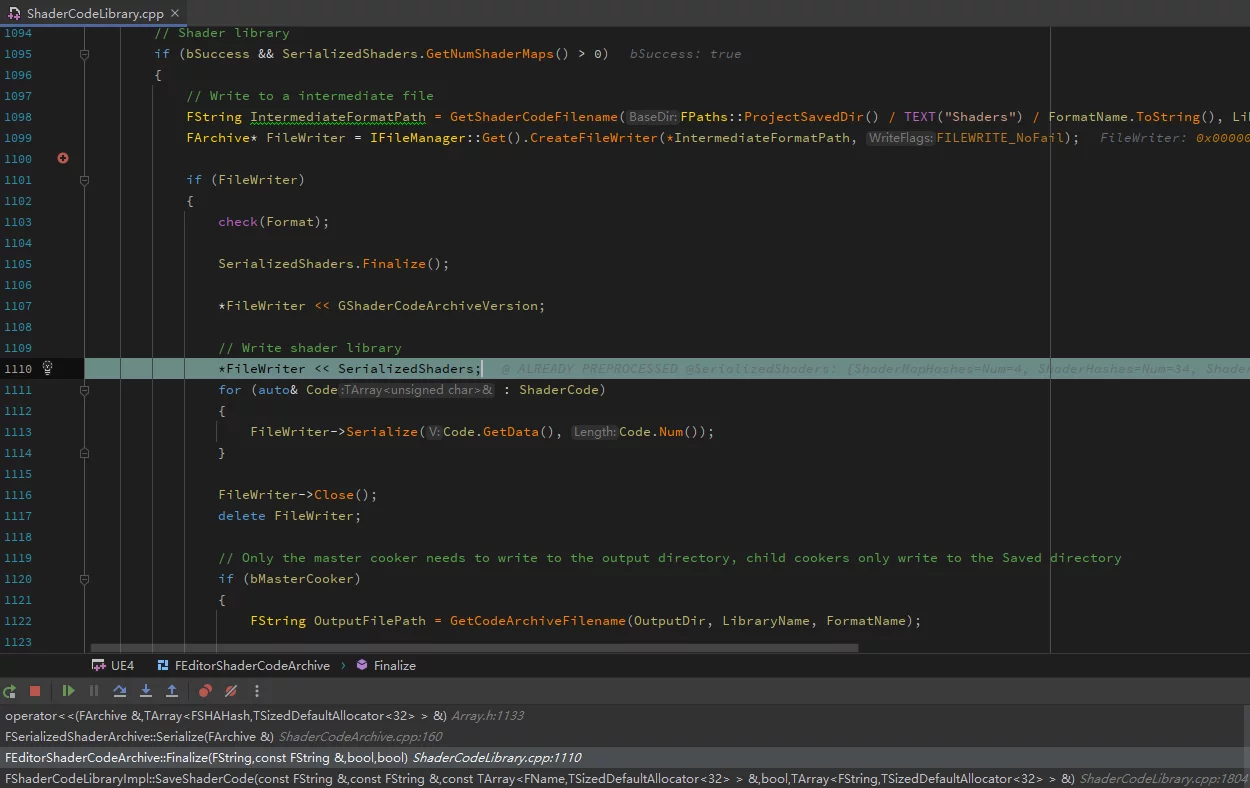The width and height of the screenshot is (1250, 788).
Task: Open the View Breakpoints dialog
Action: click(x=205, y=691)
